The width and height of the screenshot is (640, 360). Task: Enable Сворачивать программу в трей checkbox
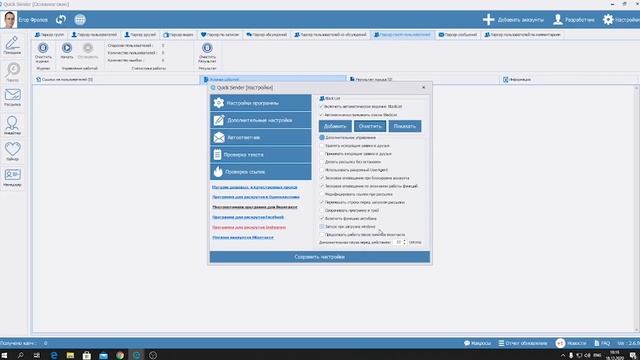(322, 210)
